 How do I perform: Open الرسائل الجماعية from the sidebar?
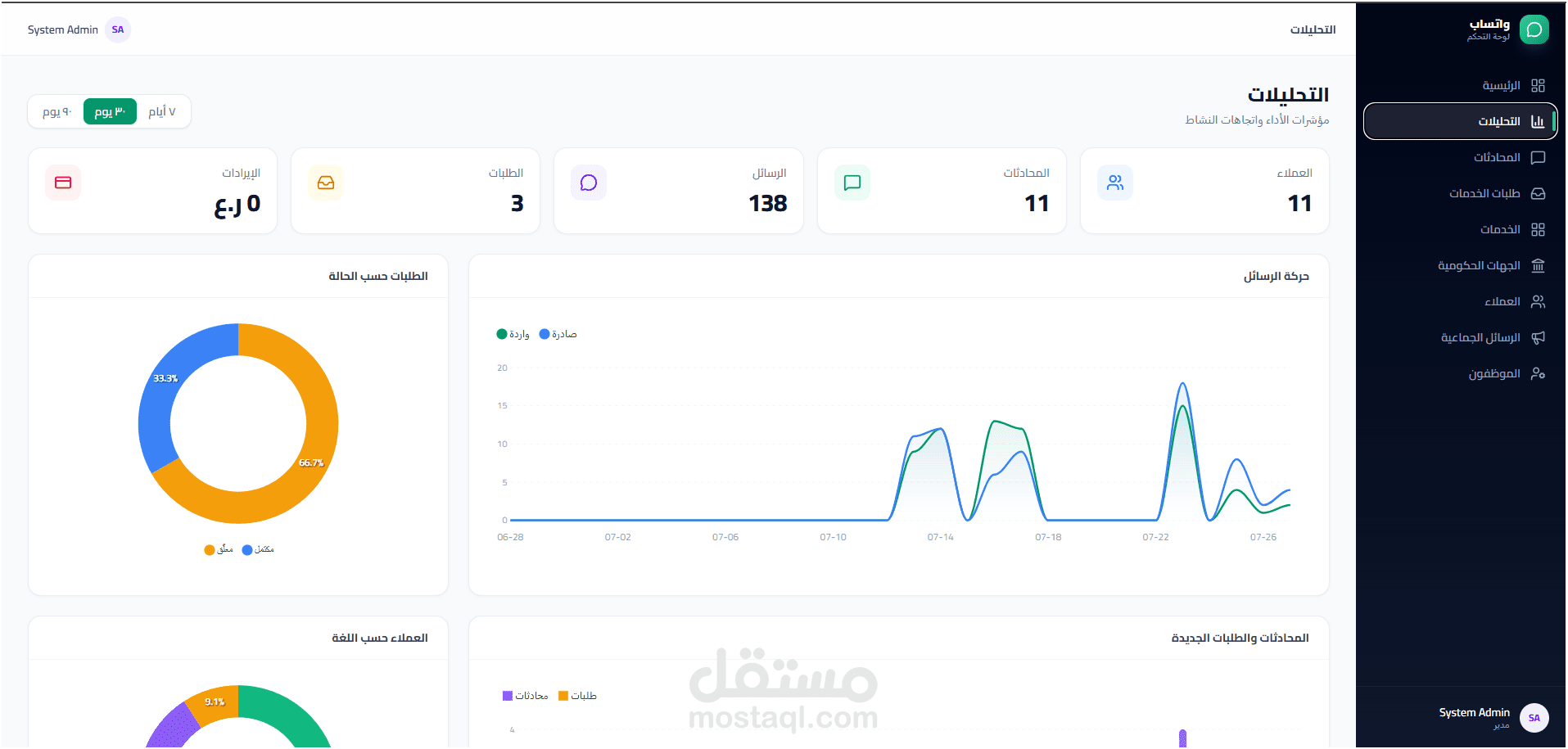1461,337
